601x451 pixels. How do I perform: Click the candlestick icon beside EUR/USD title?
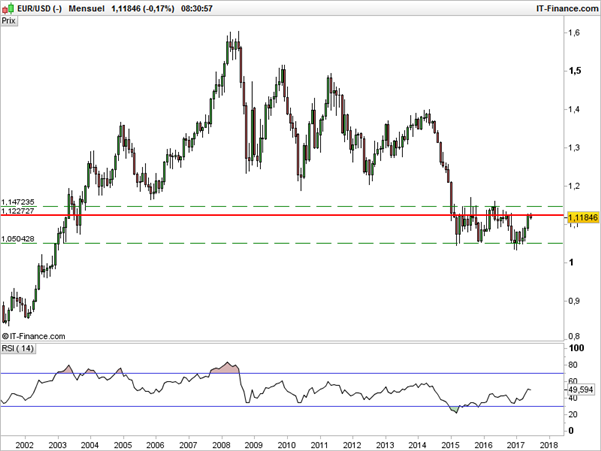pyautogui.click(x=9, y=8)
